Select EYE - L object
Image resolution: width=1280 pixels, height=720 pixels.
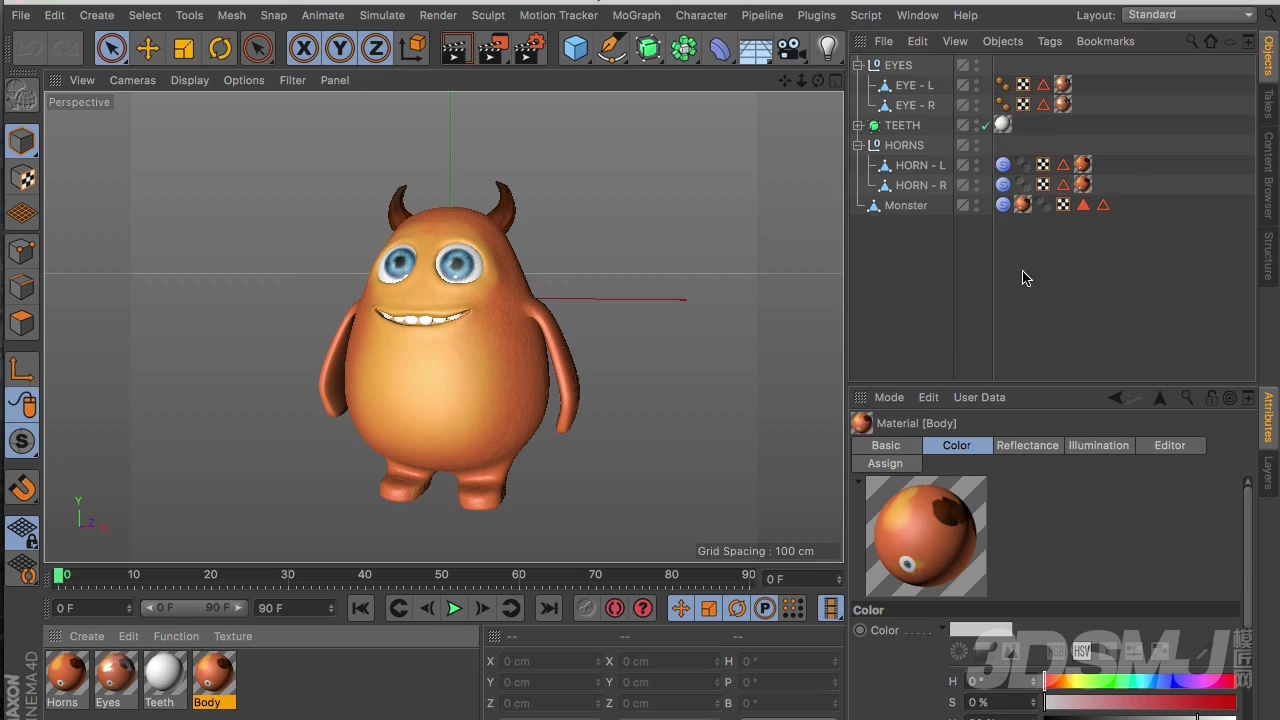tap(914, 85)
